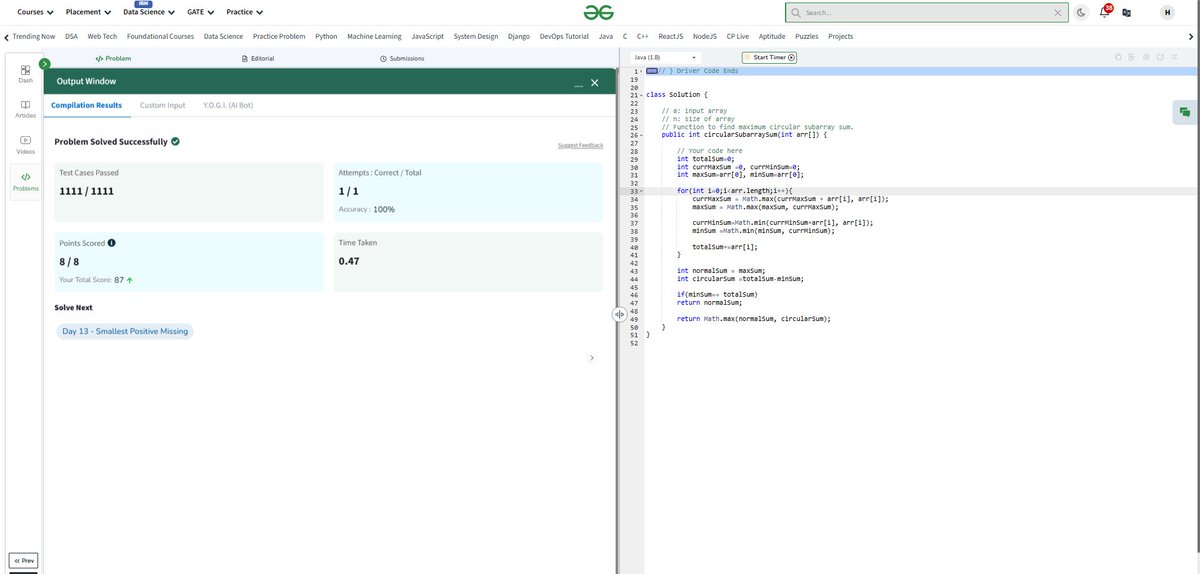This screenshot has height=574, width=1200.
Task: Click the 0.47 time taken value
Action: [x=349, y=261]
